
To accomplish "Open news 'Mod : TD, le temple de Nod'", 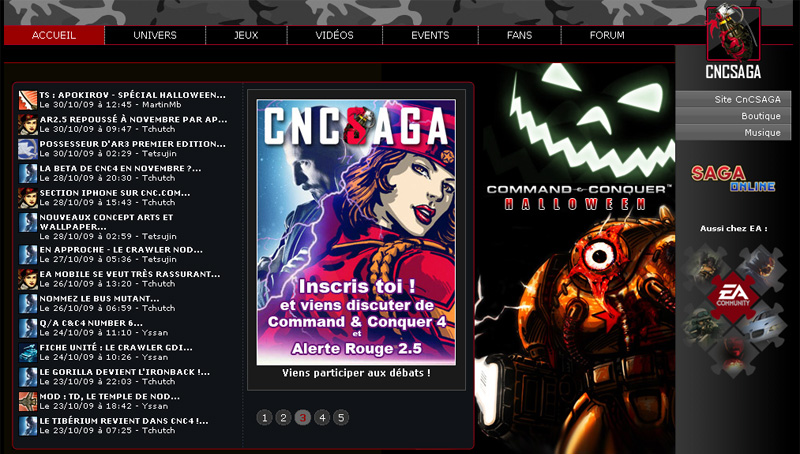I will [110, 396].
